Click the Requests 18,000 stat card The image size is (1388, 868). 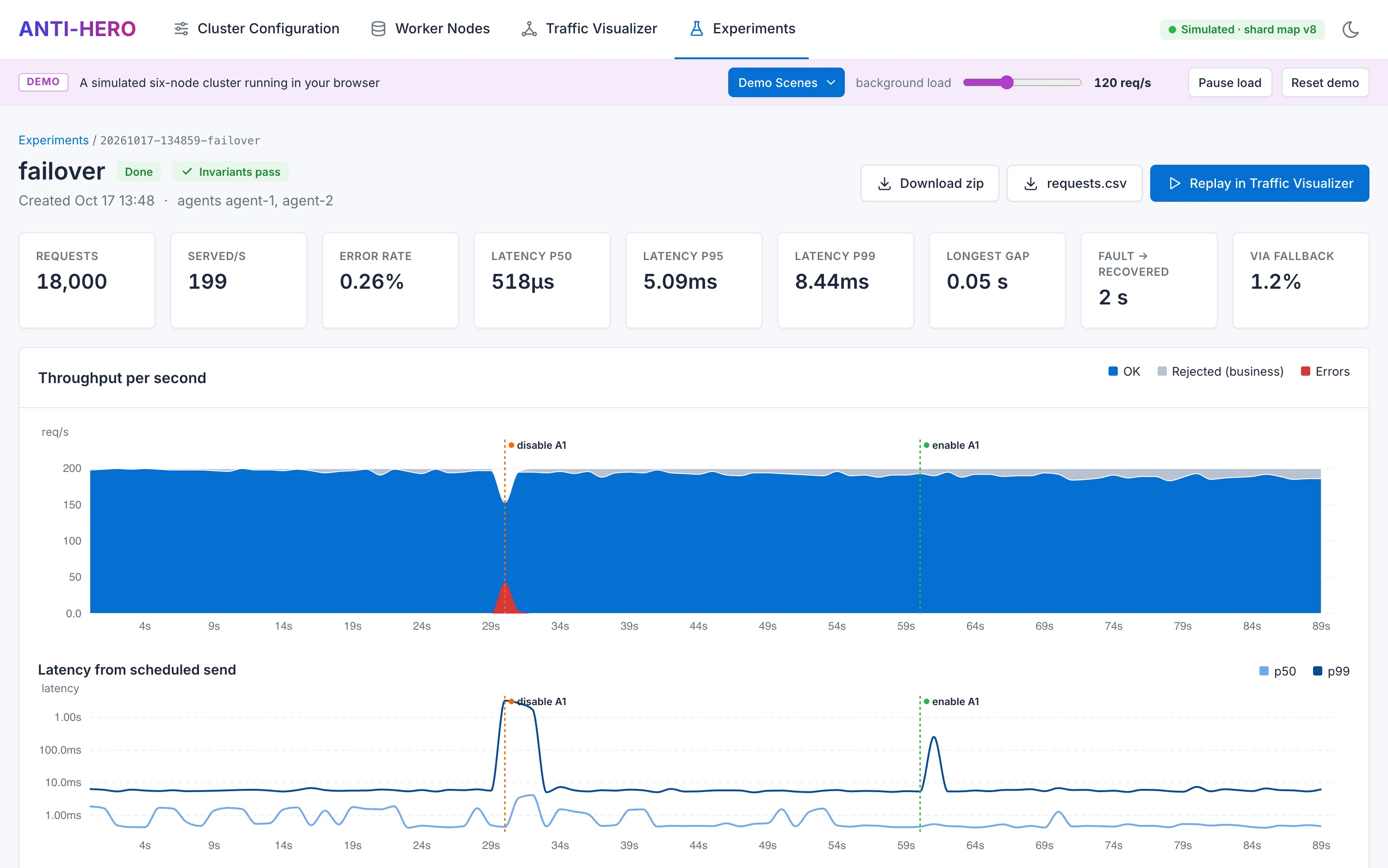coord(87,280)
